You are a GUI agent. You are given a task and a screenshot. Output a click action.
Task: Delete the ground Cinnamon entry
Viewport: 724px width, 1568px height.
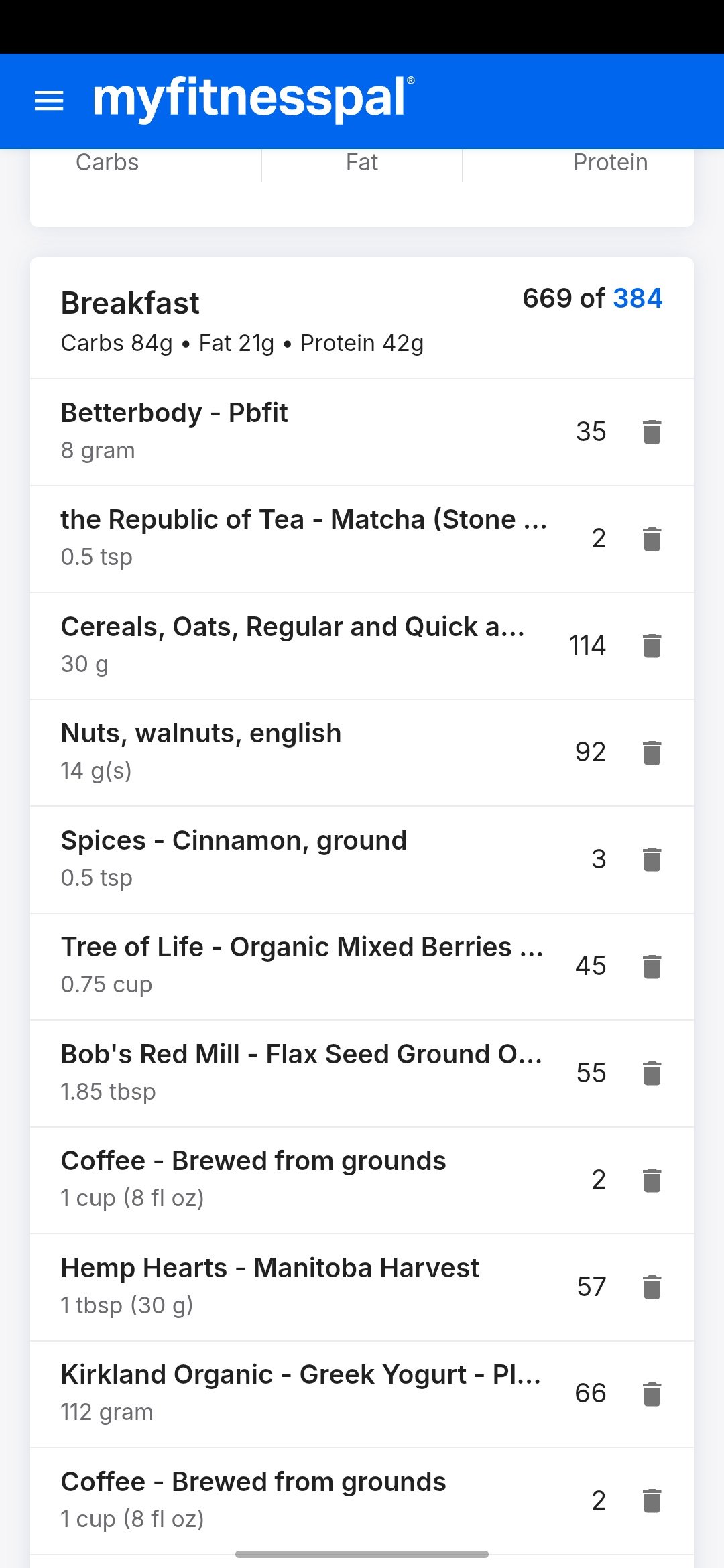pyautogui.click(x=652, y=860)
